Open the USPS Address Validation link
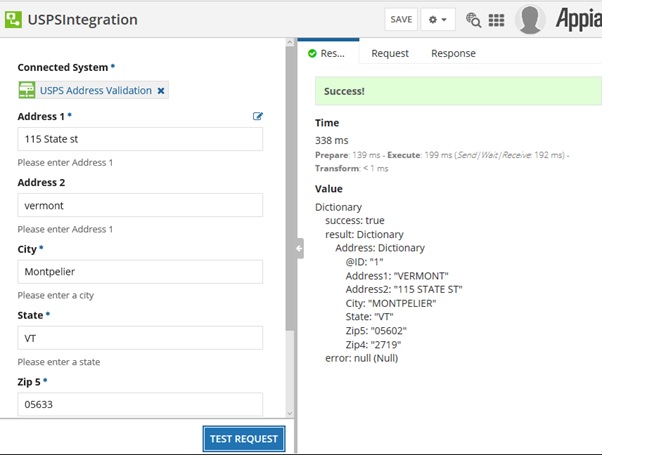 point(95,91)
